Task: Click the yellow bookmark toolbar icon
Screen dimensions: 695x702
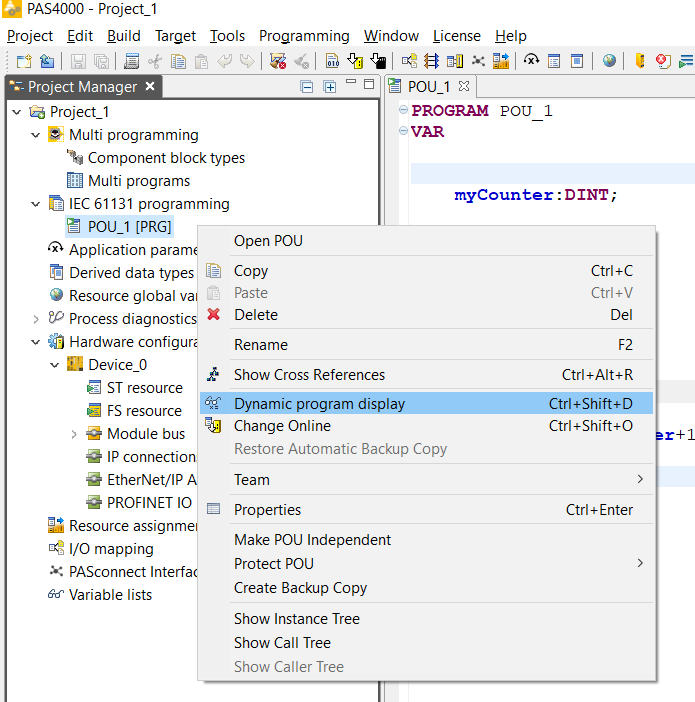Action: coord(640,61)
